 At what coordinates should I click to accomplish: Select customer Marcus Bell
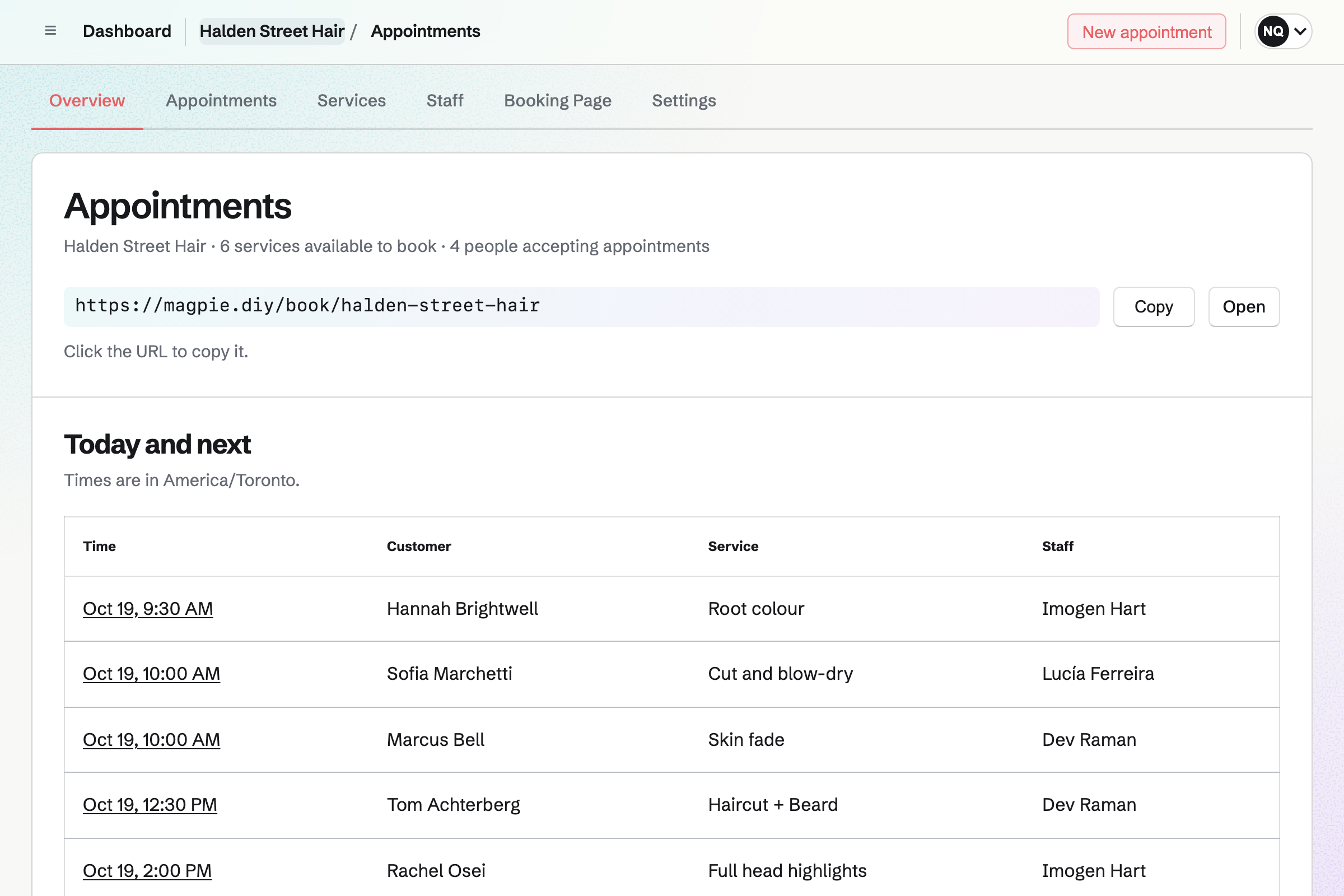[x=436, y=739]
